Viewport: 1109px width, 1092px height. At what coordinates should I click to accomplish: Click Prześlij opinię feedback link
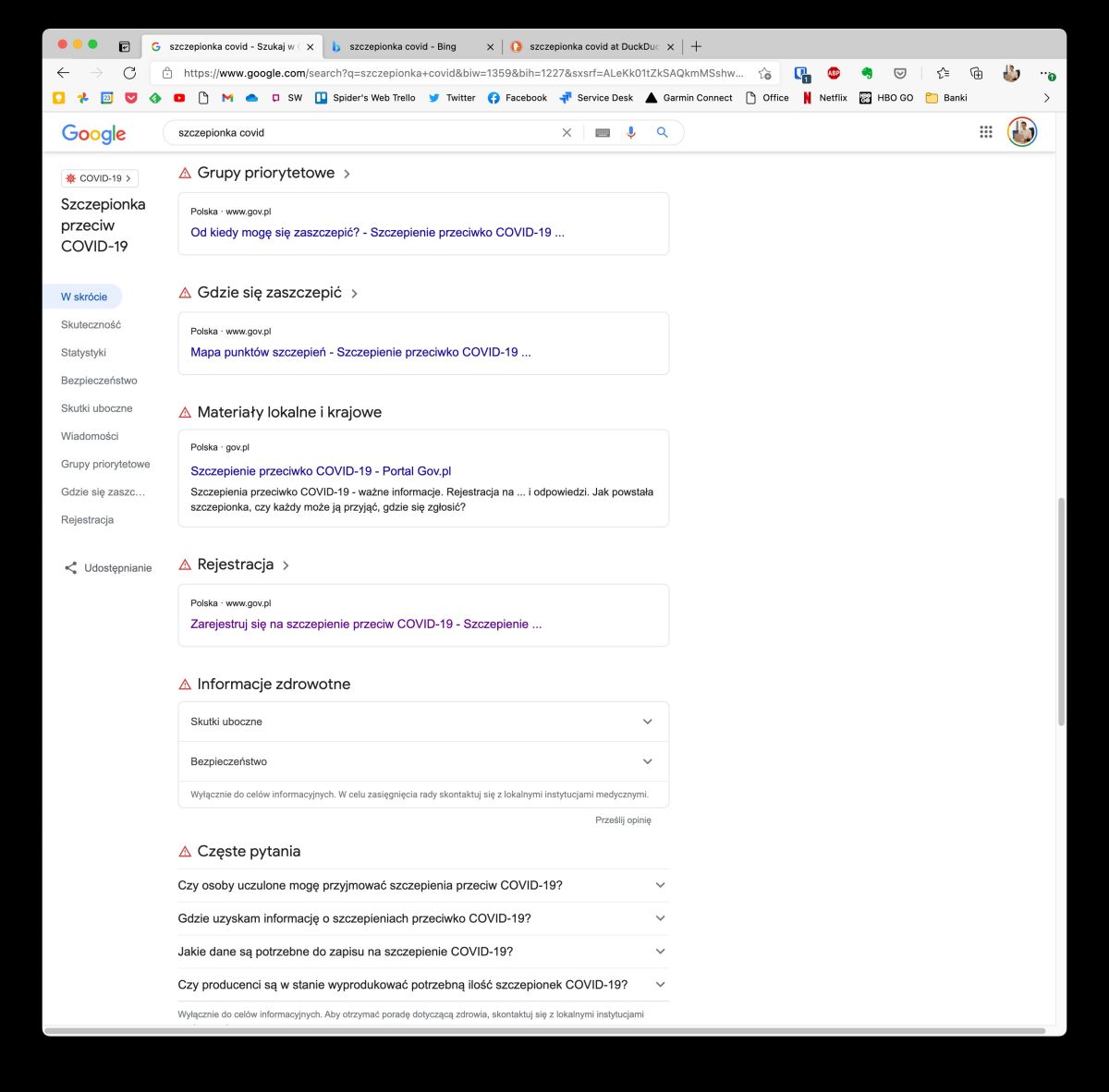point(623,820)
